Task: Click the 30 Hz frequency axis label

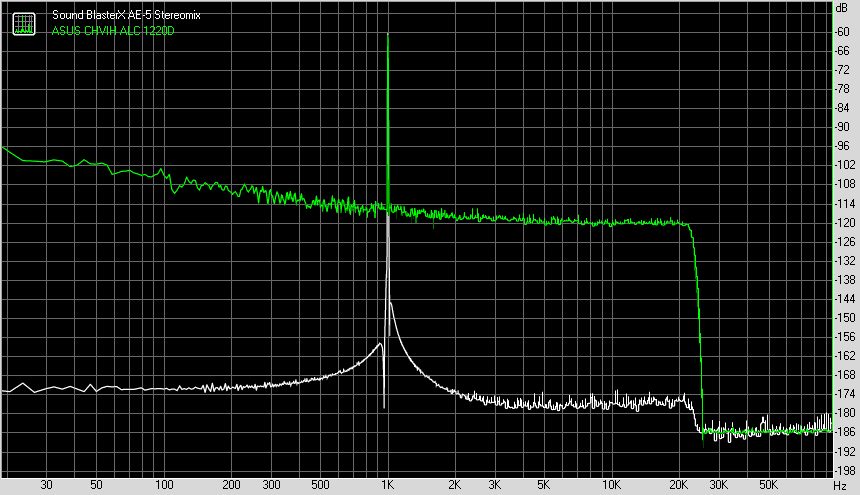Action: pos(47,485)
